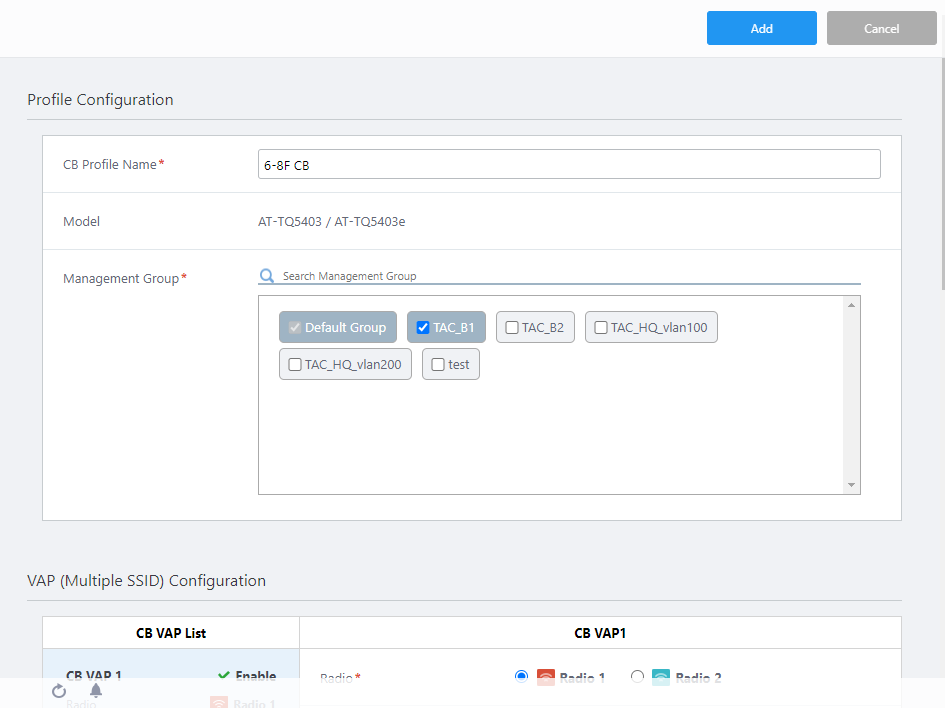
Task: Click the Add button
Action: pos(761,29)
